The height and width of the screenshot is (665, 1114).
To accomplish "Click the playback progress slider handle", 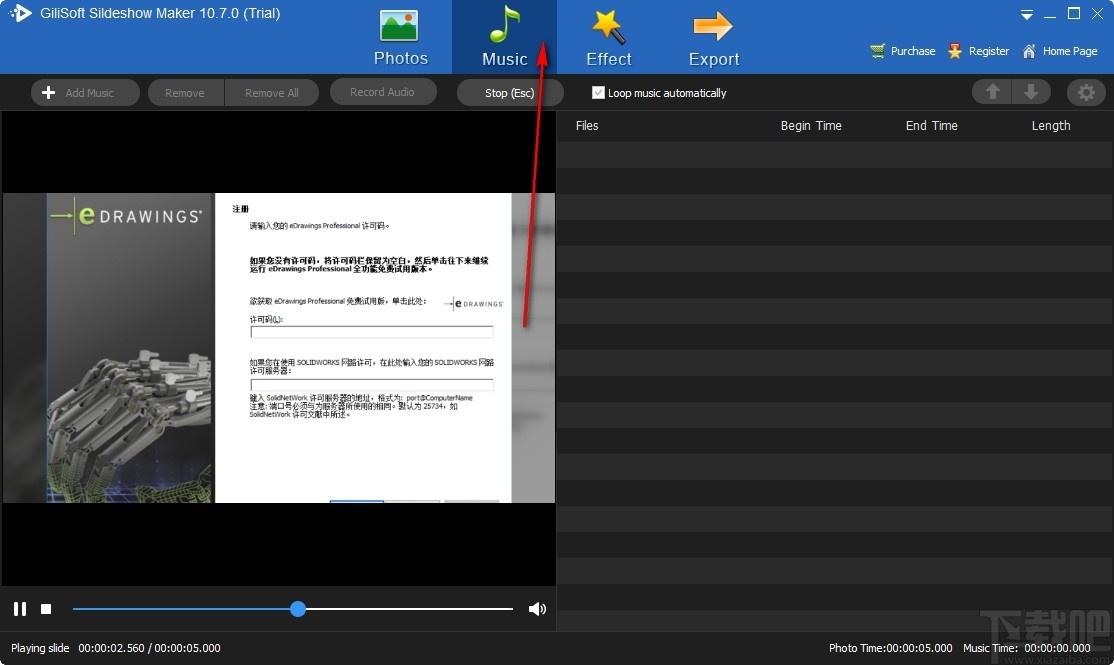I will pos(298,609).
